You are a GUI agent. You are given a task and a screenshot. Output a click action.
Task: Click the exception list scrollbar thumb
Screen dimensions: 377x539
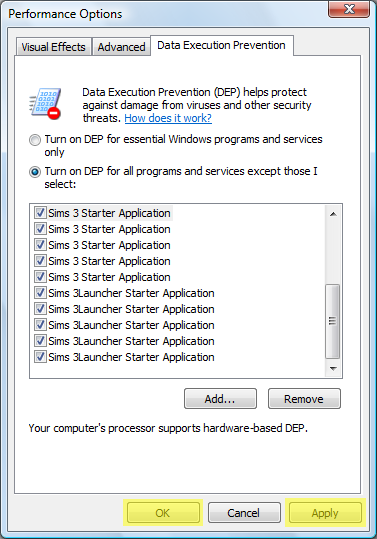332,321
